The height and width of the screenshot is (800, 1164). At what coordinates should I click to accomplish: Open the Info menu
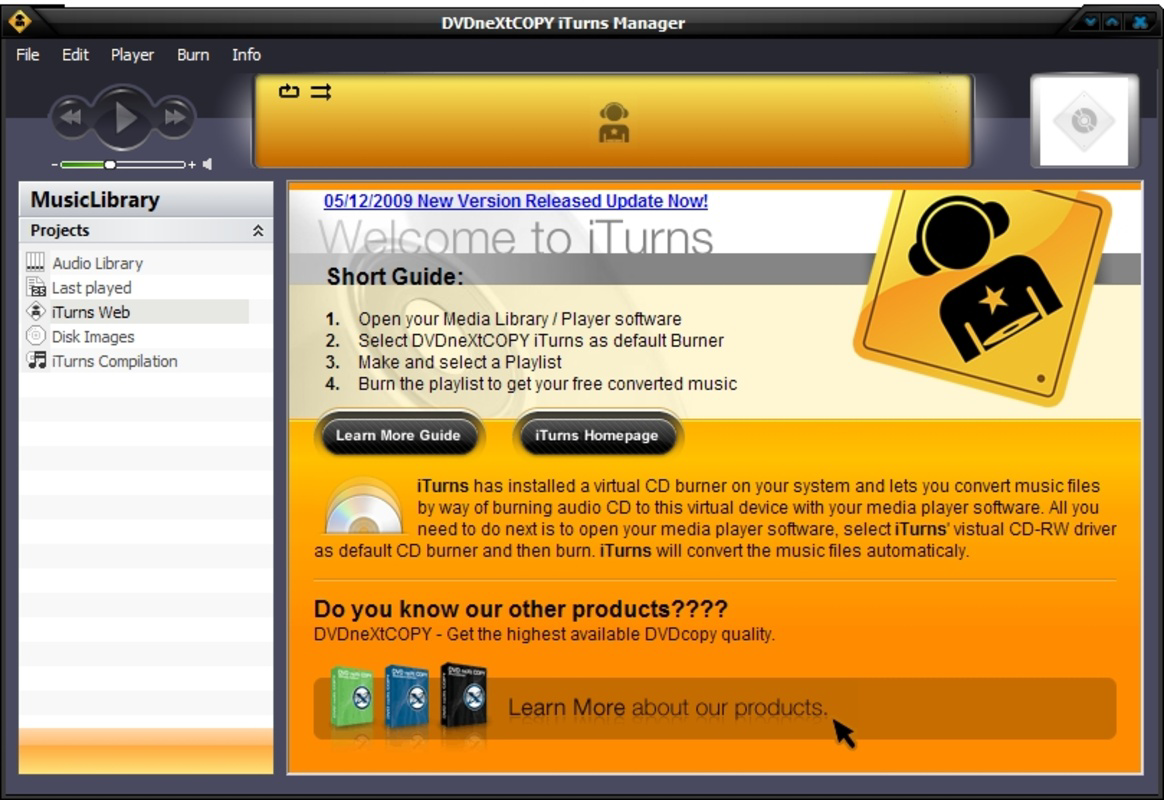click(246, 55)
